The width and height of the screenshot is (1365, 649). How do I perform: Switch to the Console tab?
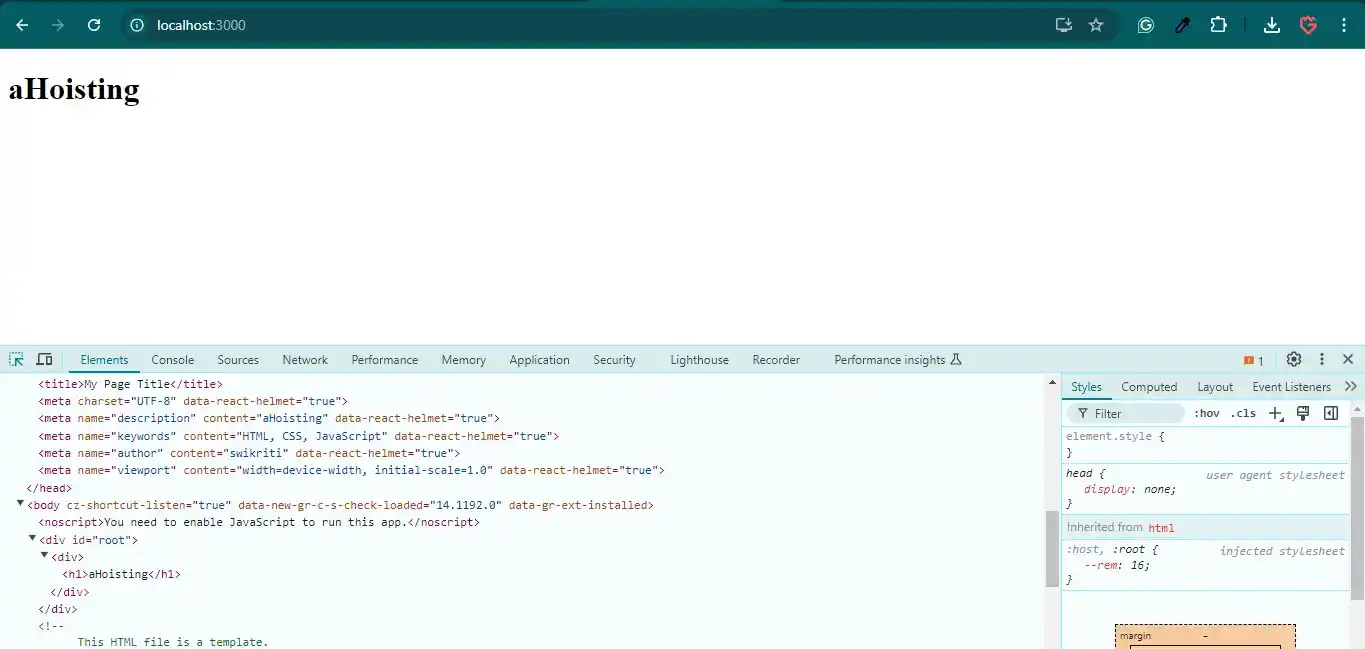(173, 360)
